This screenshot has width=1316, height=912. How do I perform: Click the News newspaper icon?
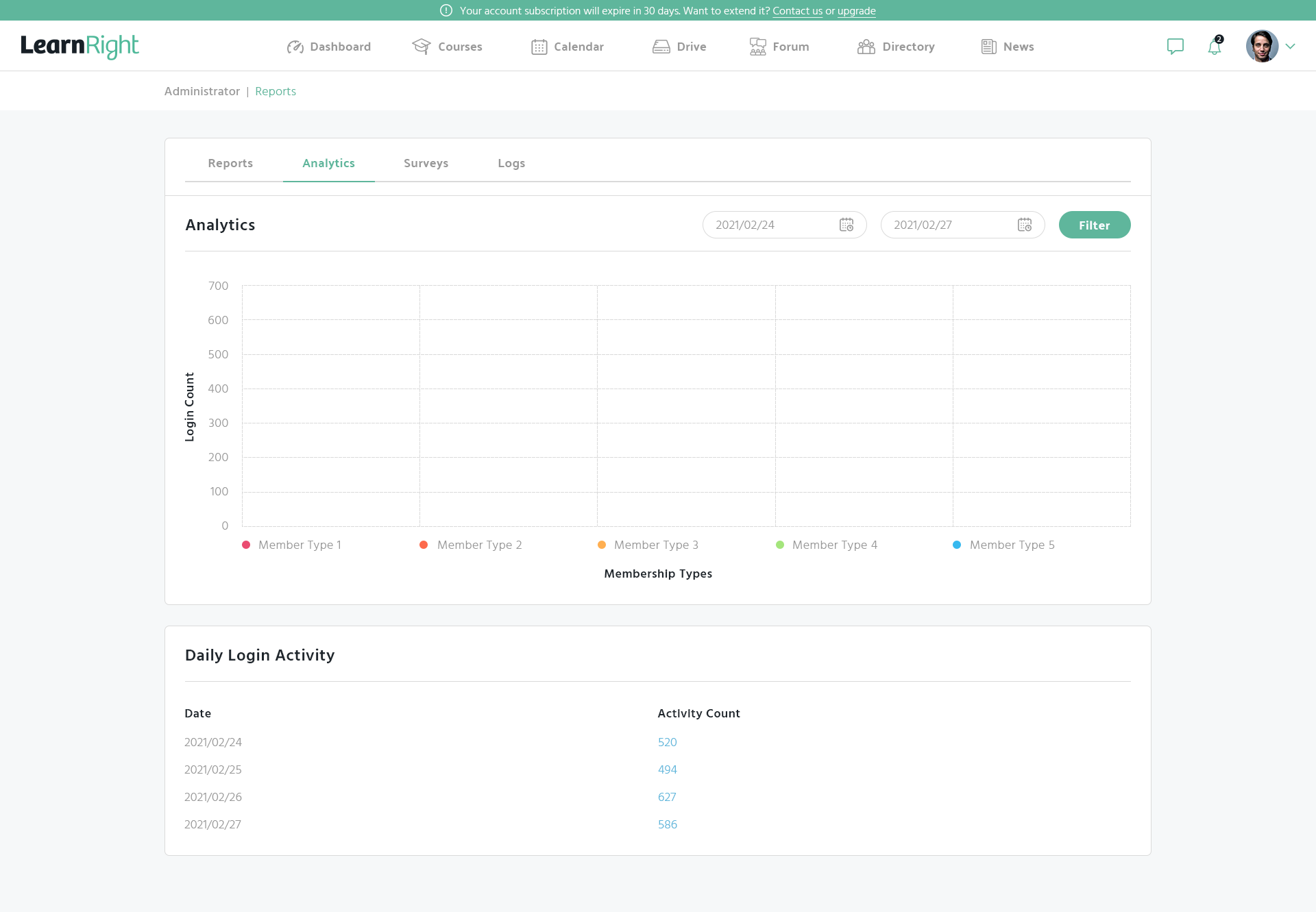pyautogui.click(x=988, y=47)
